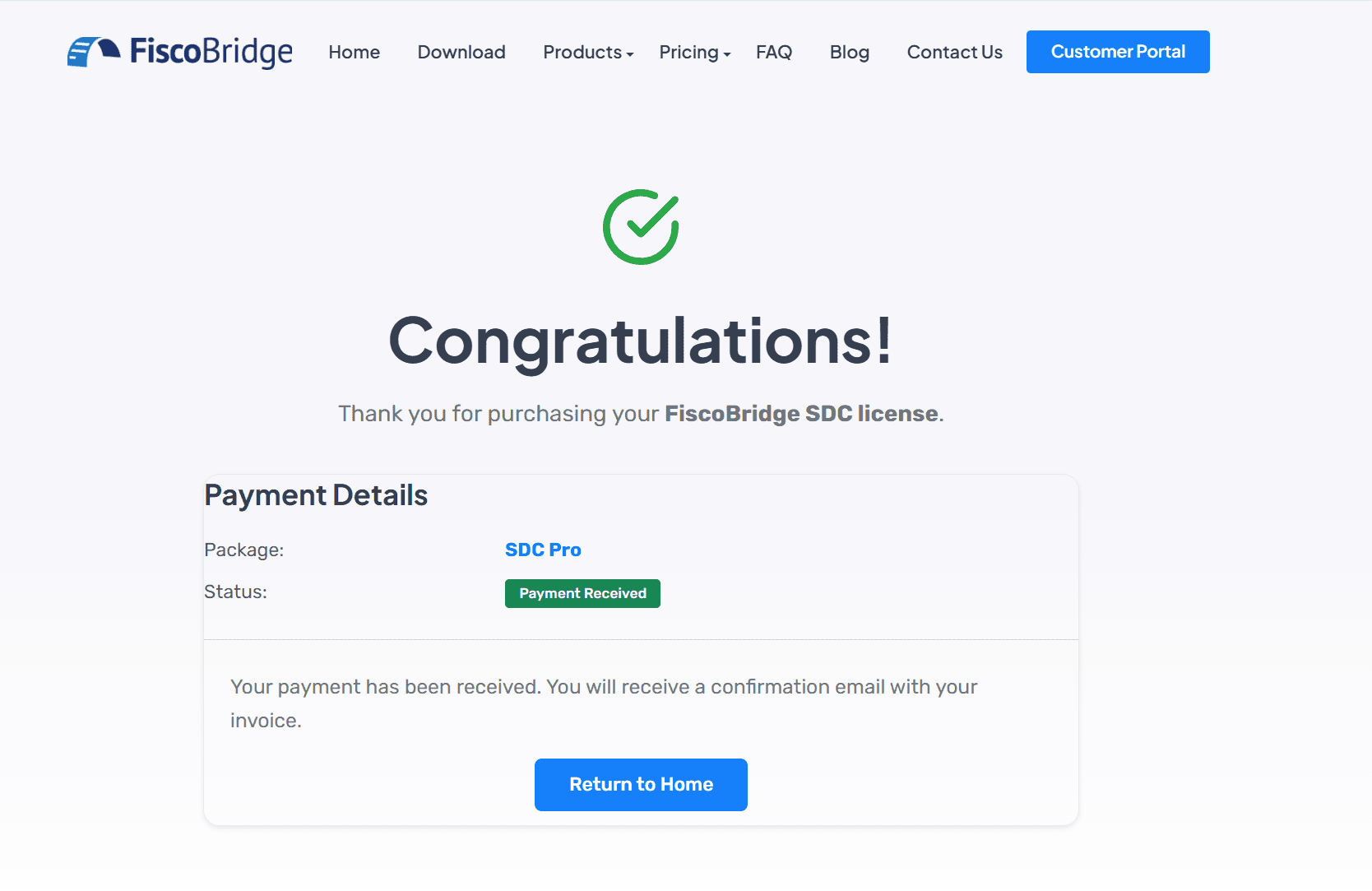The width and height of the screenshot is (1372, 891).
Task: Click the green checkmark success icon
Action: [641, 227]
